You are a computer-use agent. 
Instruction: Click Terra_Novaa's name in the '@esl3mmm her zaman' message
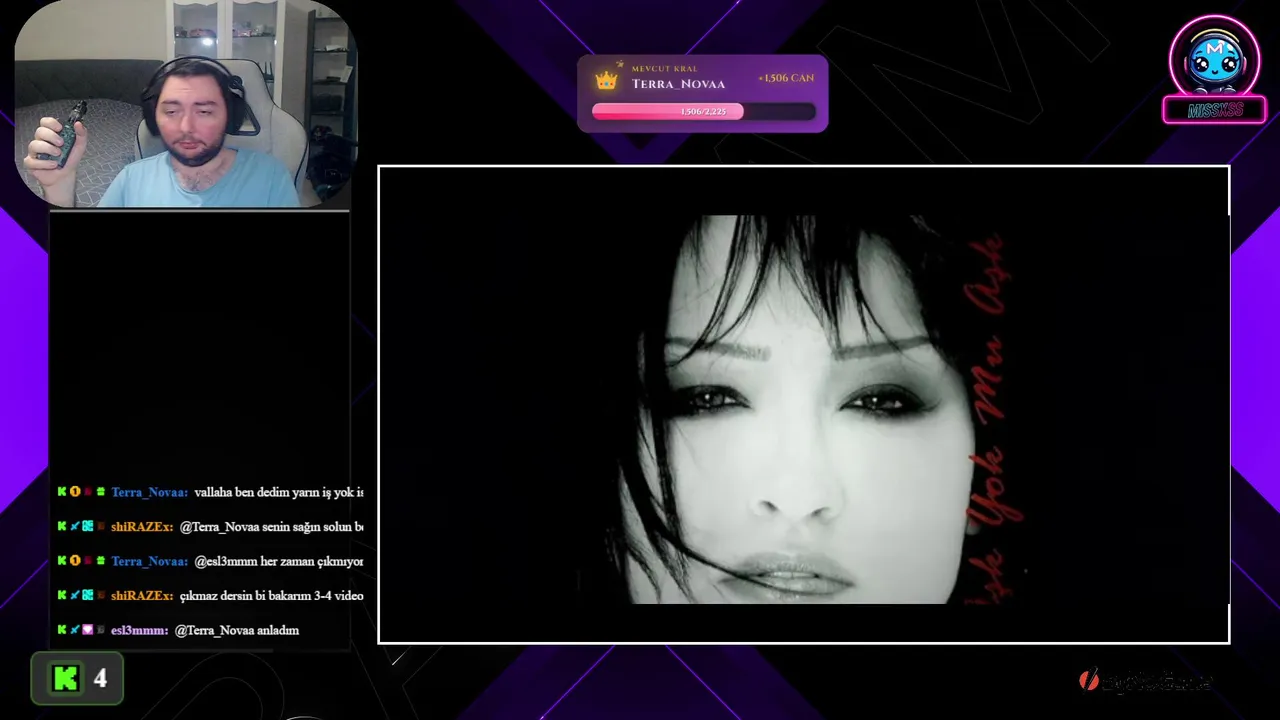(149, 561)
